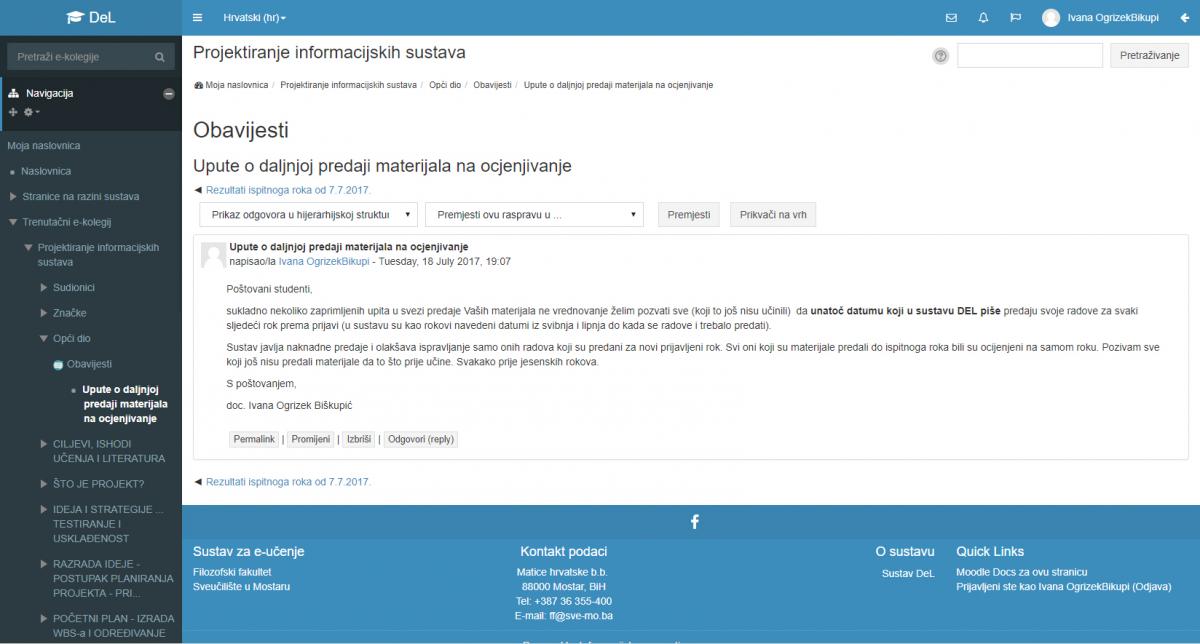The height and width of the screenshot is (644, 1200).
Task: Open Naslovnica in the navigation sidebar
Action: click(x=45, y=171)
